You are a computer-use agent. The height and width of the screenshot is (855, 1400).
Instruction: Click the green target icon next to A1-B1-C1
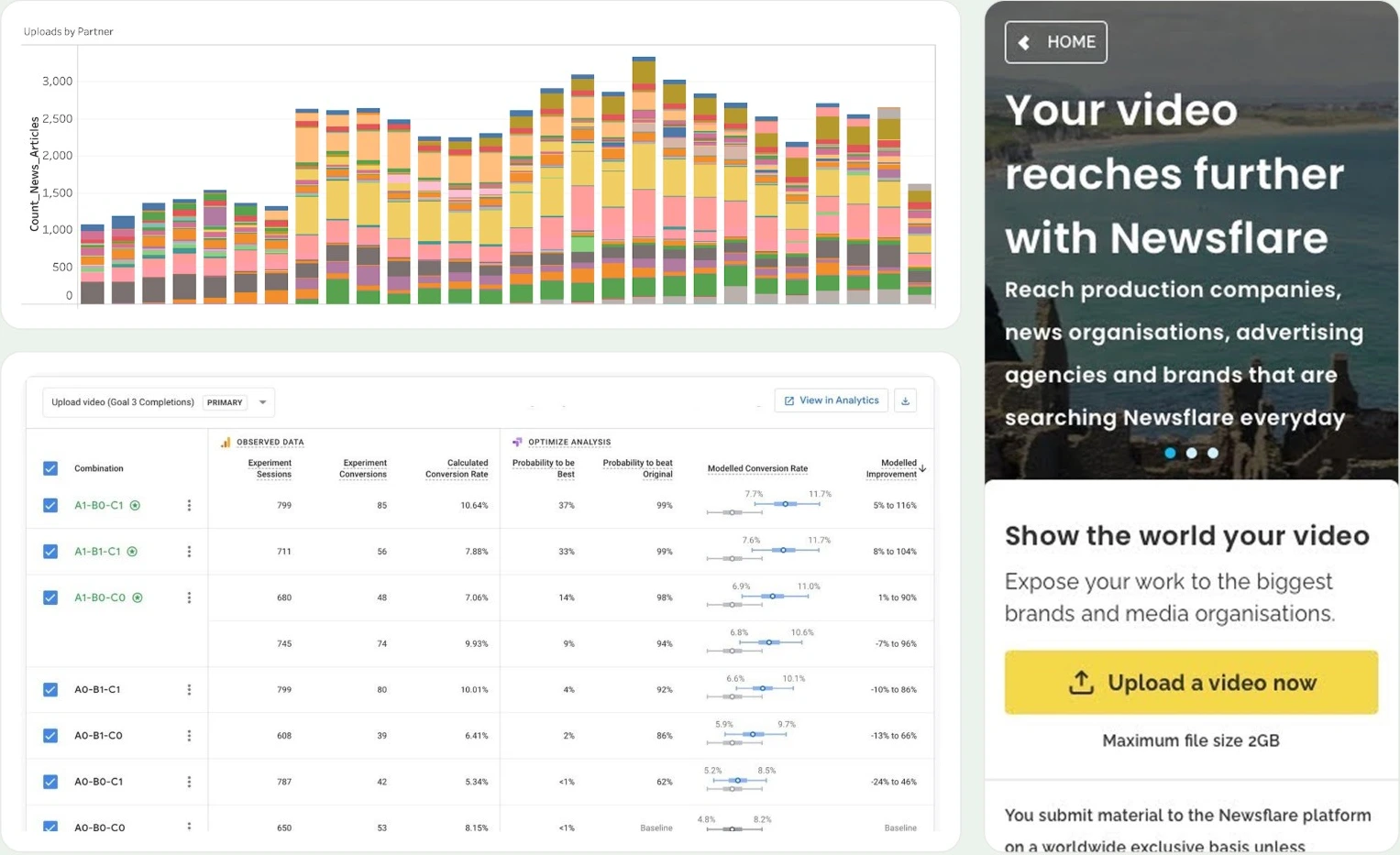[132, 552]
